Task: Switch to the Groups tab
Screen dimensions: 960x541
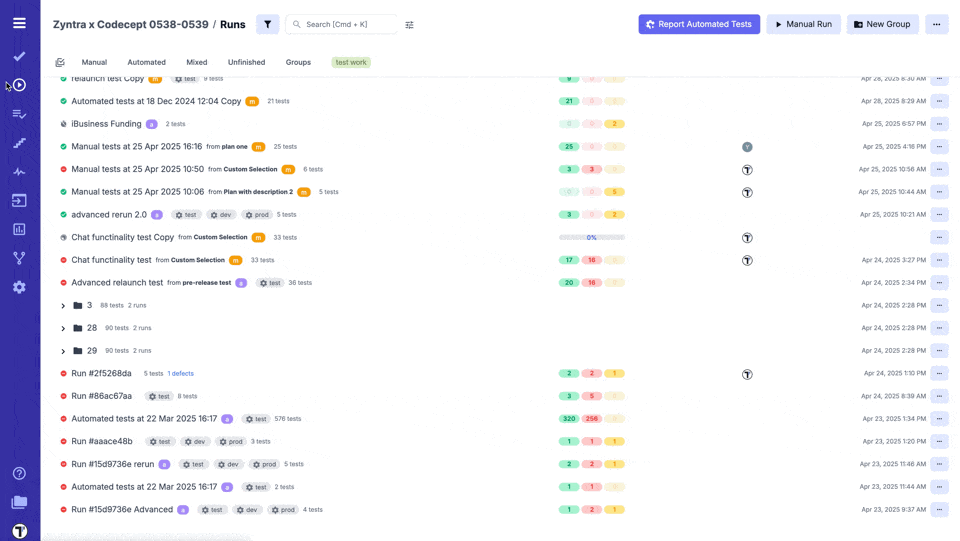Action: coord(298,62)
